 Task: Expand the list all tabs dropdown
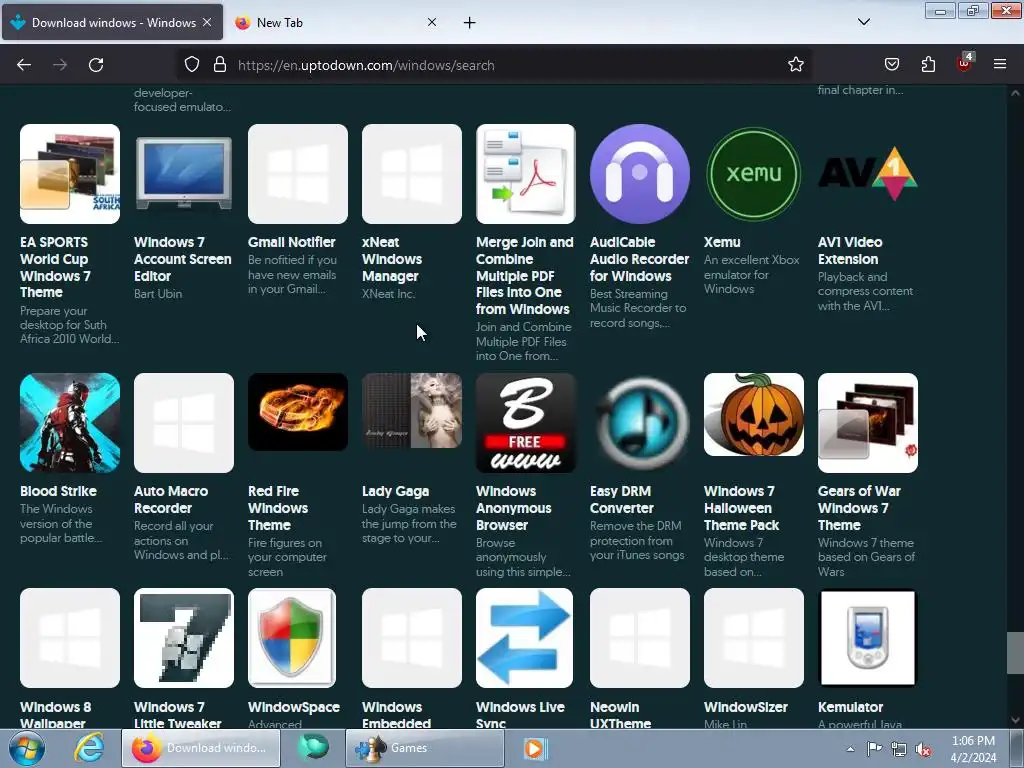coord(863,22)
